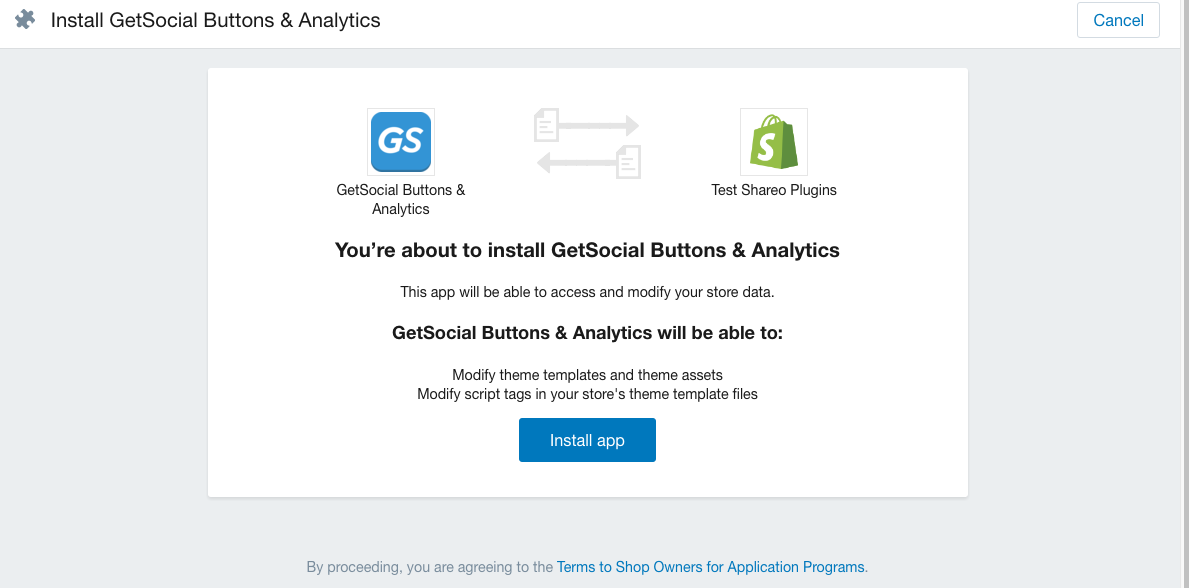Click the Modify theme templates permission line

pos(588,375)
